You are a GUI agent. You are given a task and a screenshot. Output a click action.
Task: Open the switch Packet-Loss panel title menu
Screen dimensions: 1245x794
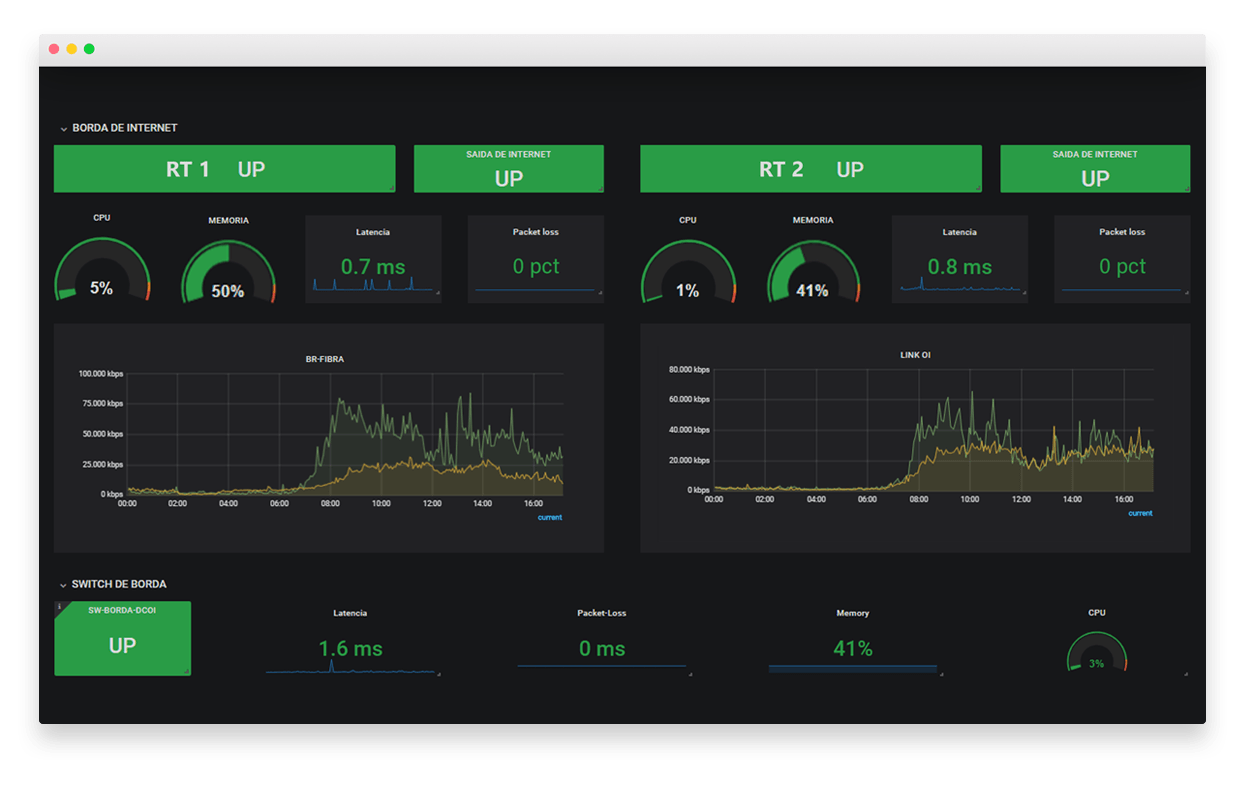[x=602, y=613]
